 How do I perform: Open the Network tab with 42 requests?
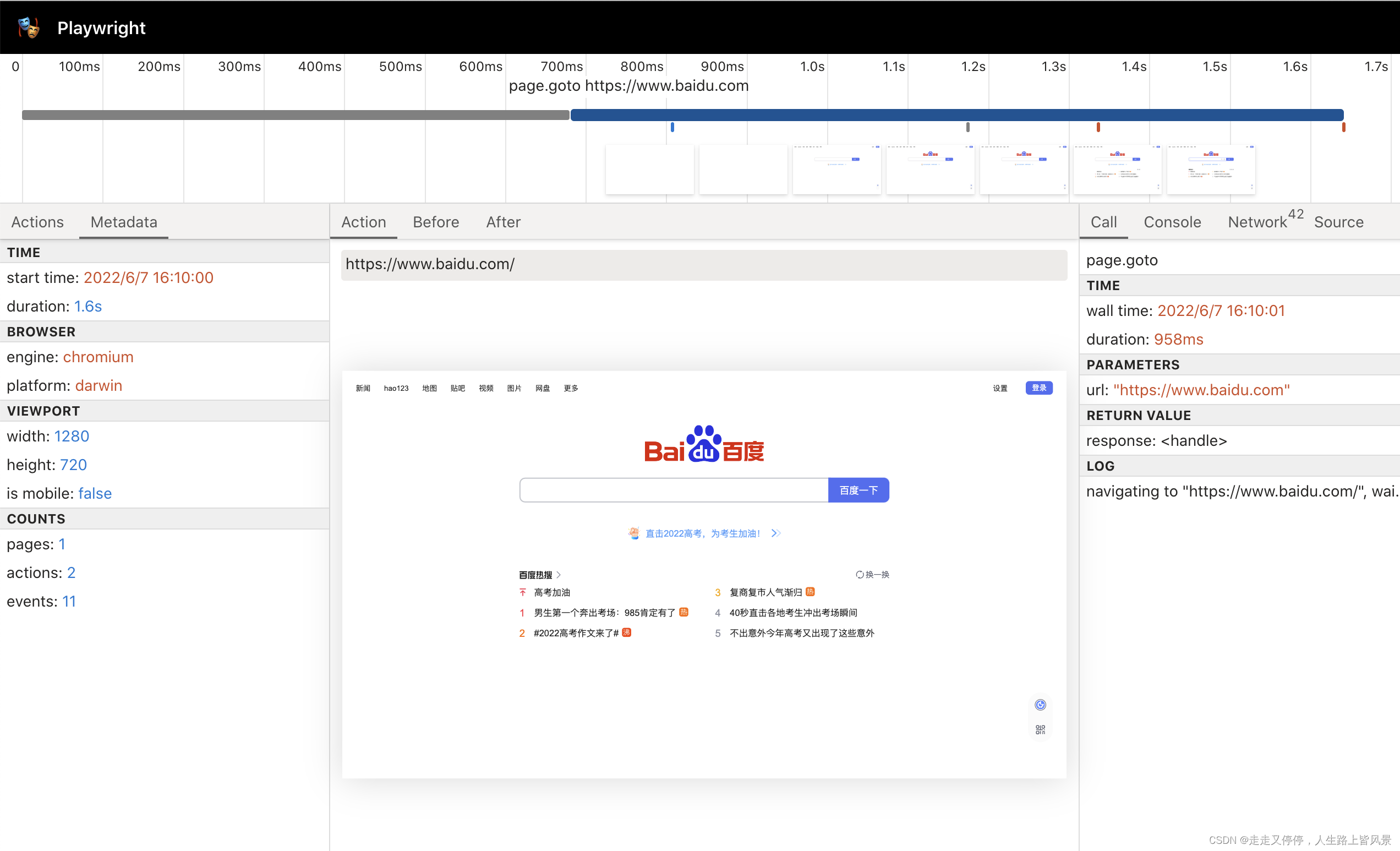(x=1265, y=221)
